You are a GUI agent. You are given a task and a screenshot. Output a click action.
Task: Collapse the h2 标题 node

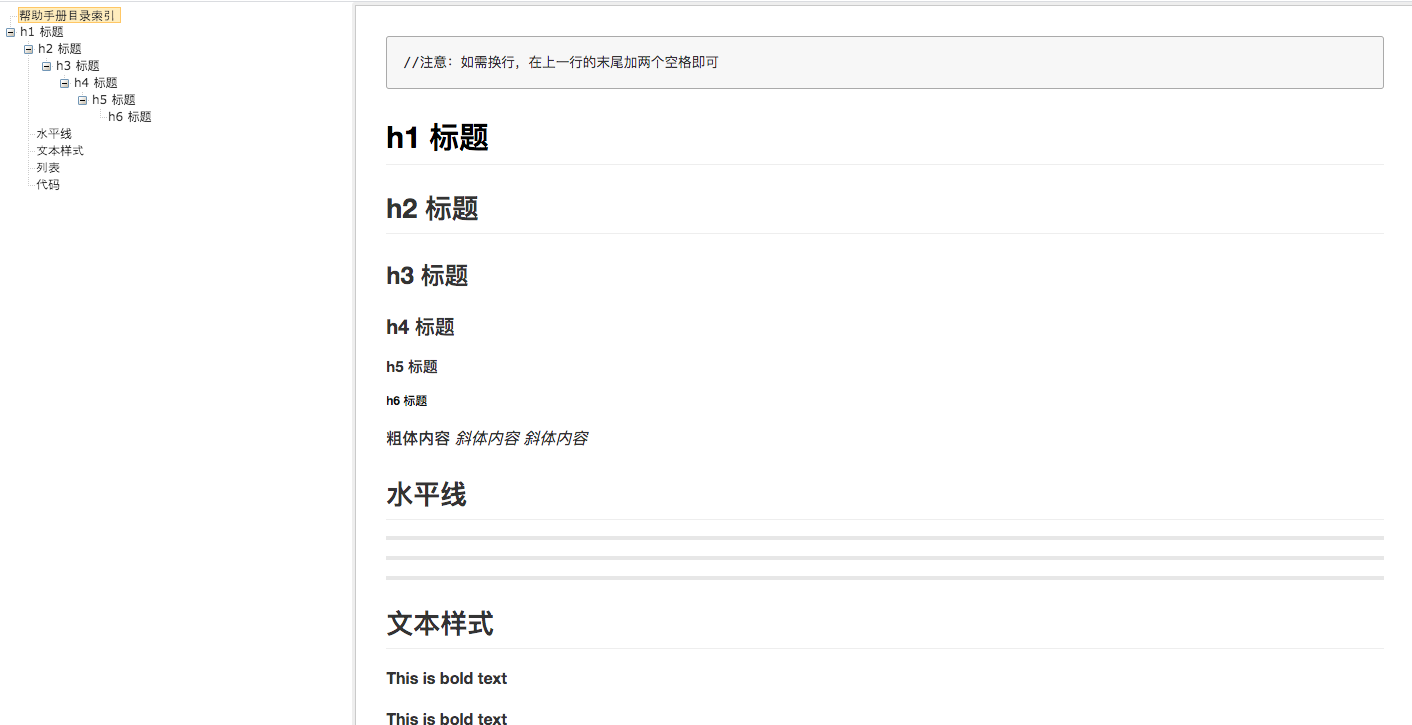coord(28,48)
